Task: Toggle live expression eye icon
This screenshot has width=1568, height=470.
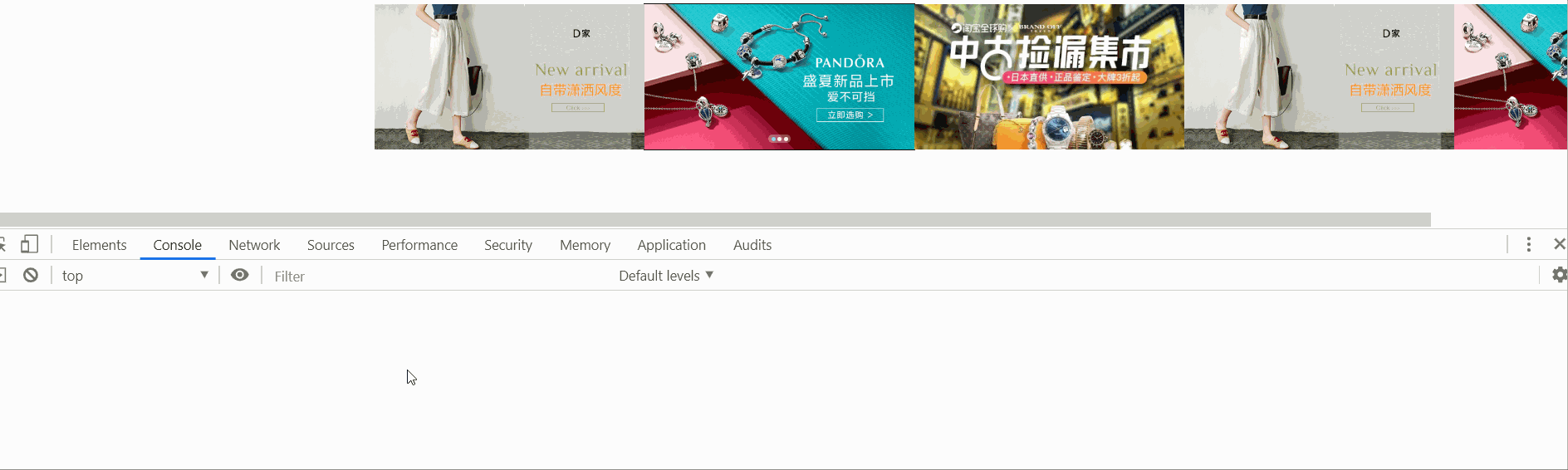Action: (x=240, y=275)
